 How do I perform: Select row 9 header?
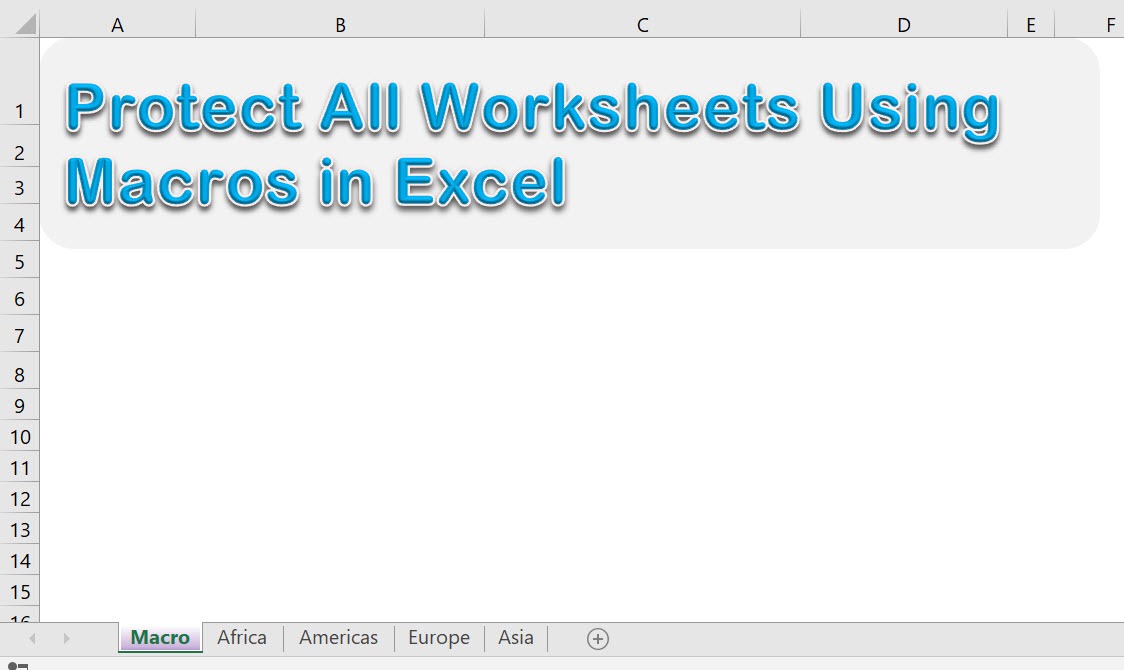point(19,406)
